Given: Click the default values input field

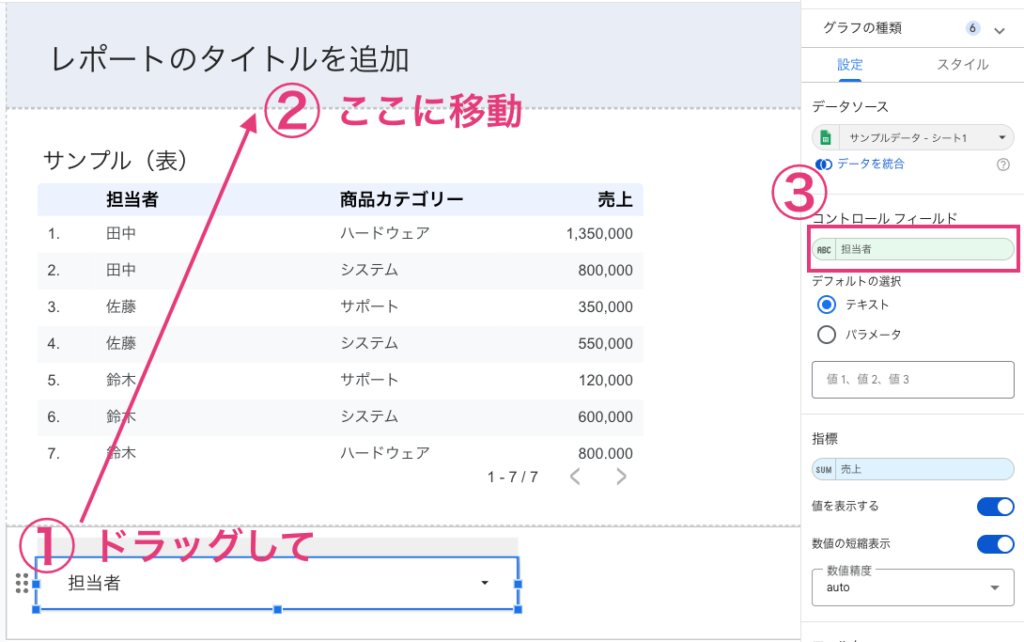Looking at the screenshot, I should [x=913, y=380].
